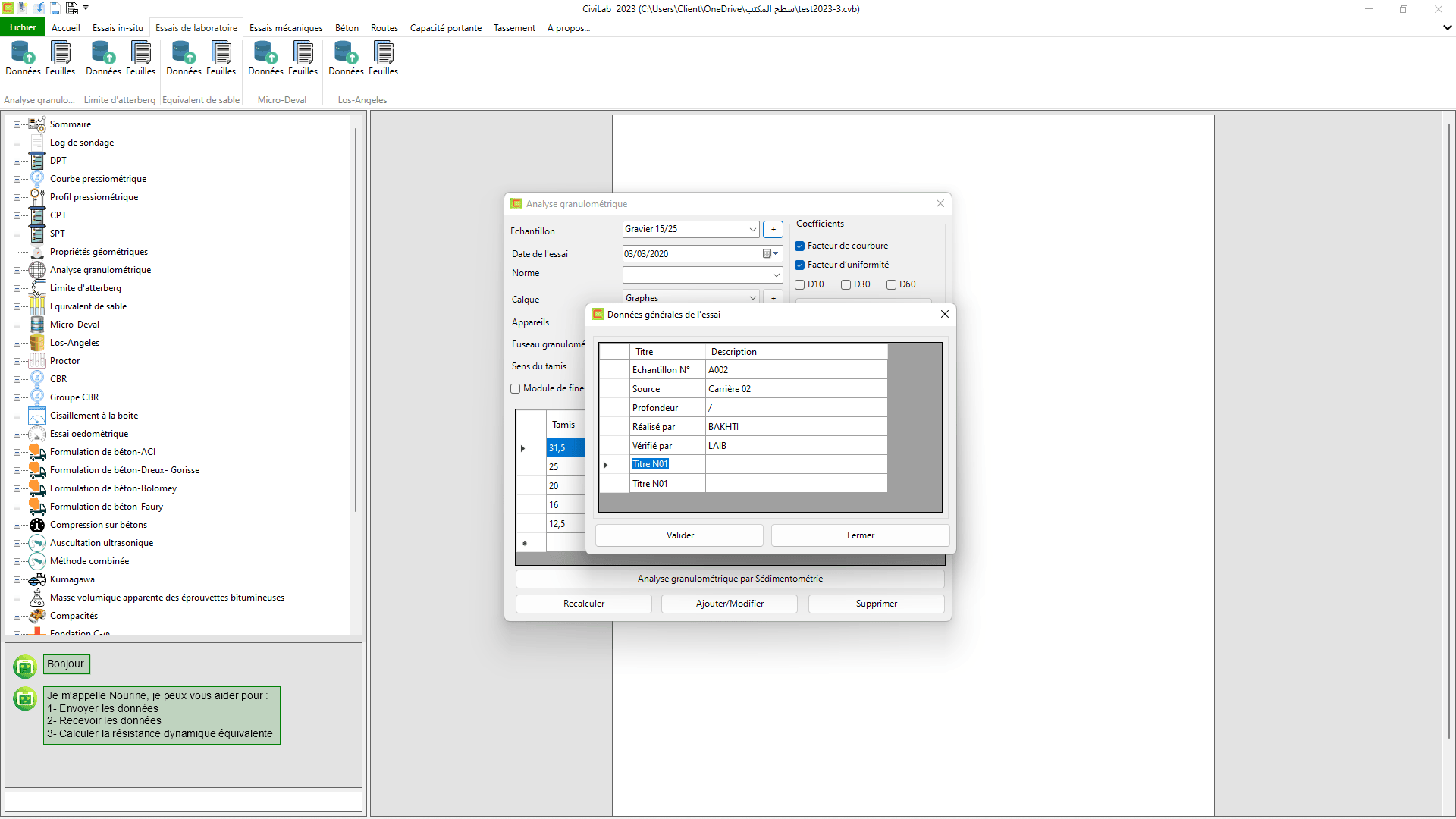Expand ribbon options chevron at top right
The image size is (1456, 819).
1447,27
